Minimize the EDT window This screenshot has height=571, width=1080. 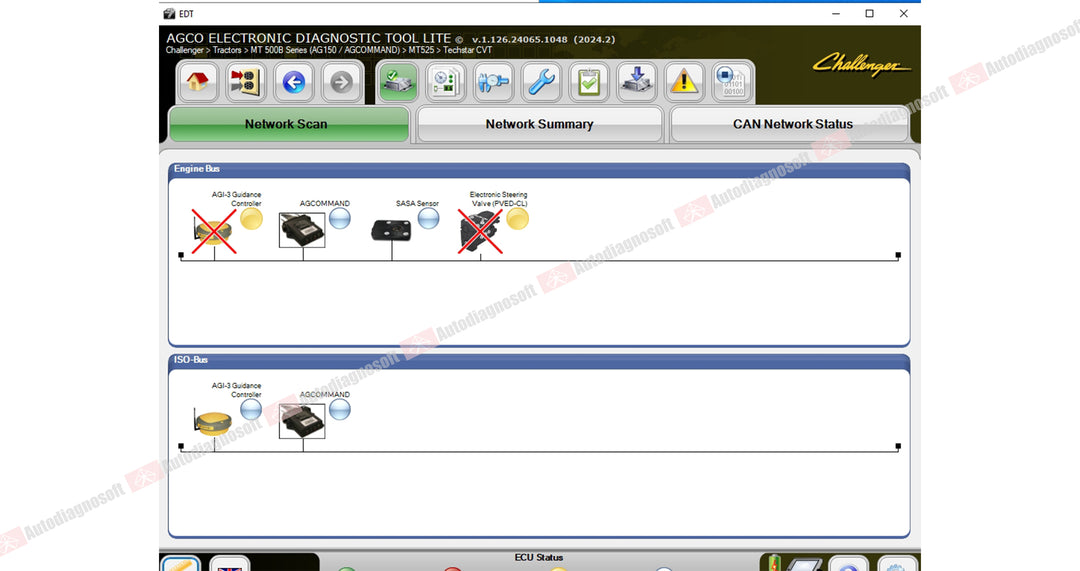835,14
